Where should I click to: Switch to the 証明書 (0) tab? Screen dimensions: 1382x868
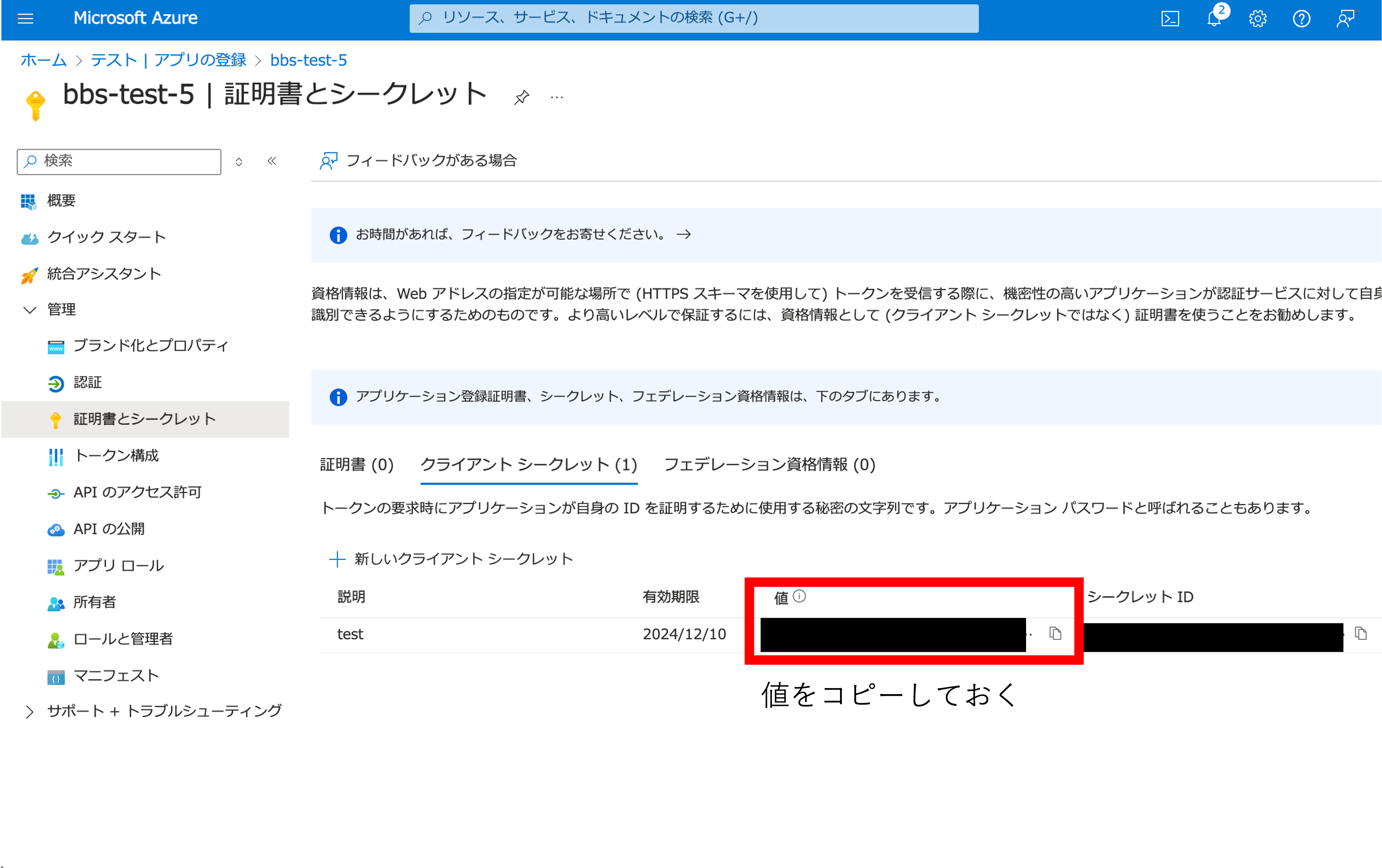pos(356,464)
